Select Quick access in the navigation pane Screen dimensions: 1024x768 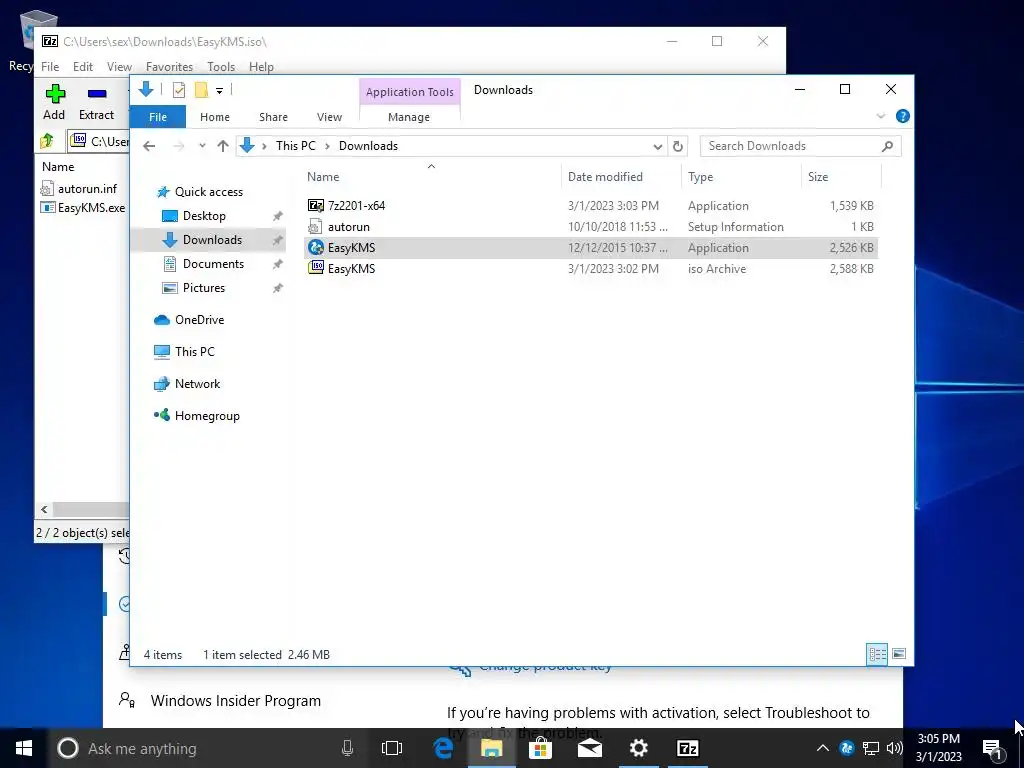pos(200,192)
